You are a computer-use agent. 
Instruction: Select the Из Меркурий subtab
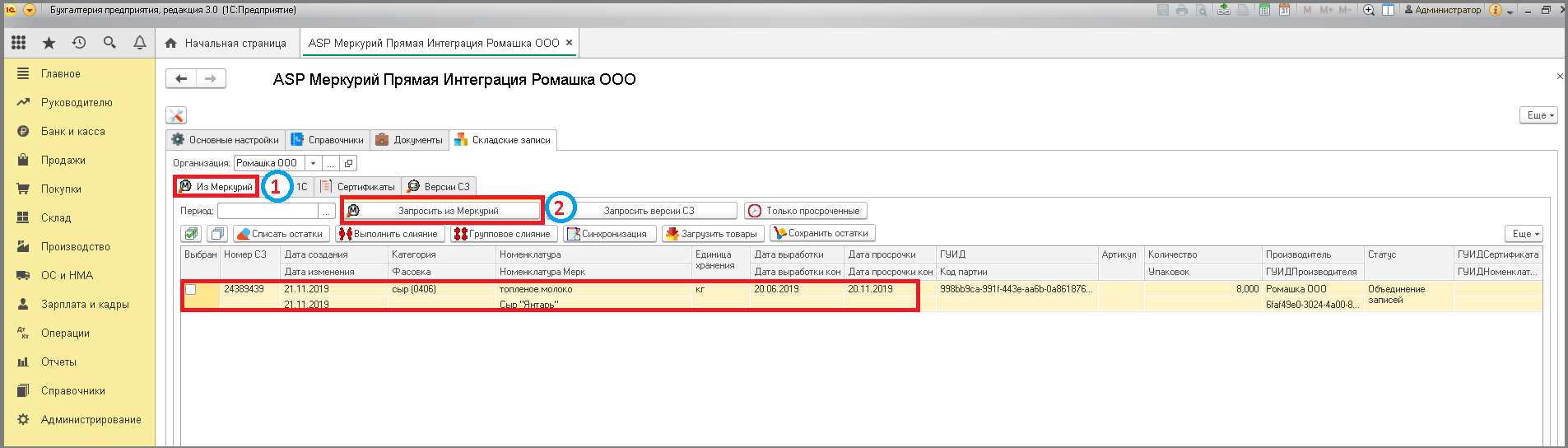point(216,187)
